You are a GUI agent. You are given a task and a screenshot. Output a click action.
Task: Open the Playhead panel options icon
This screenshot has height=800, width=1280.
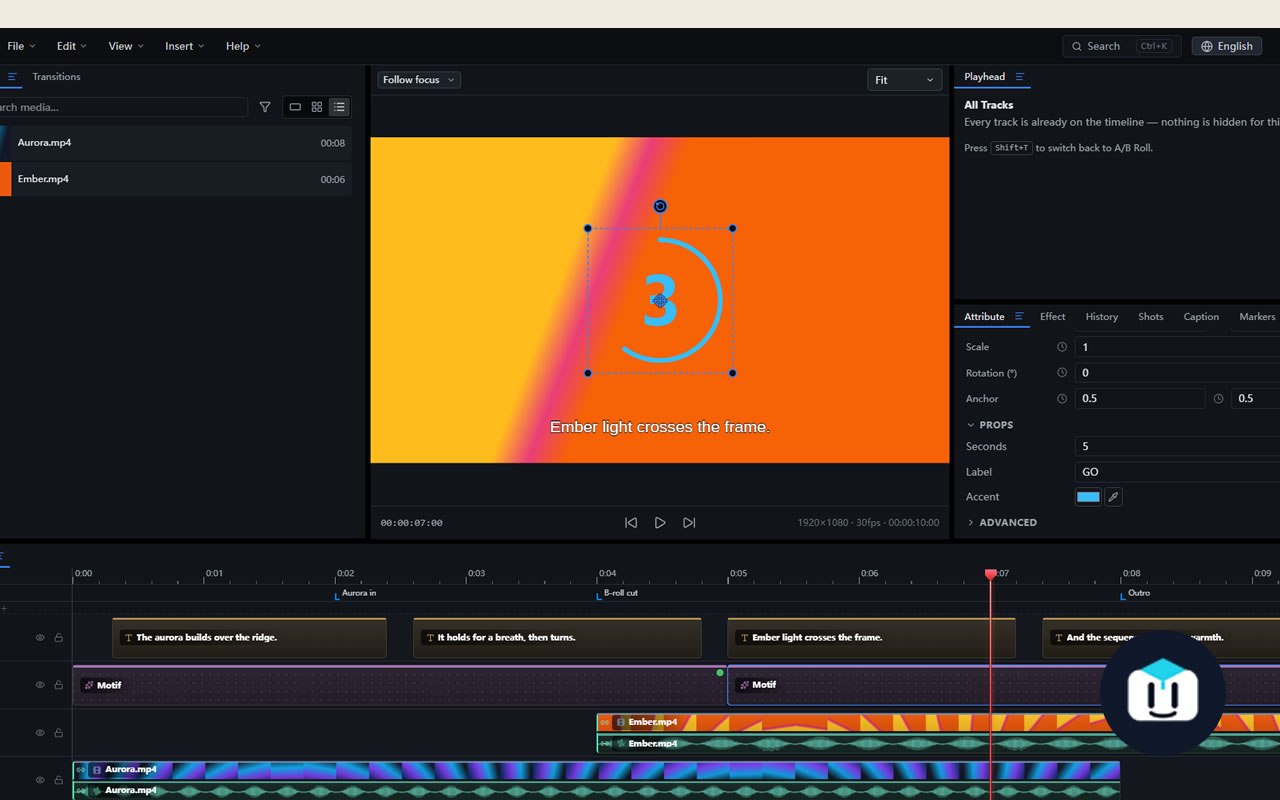1020,77
